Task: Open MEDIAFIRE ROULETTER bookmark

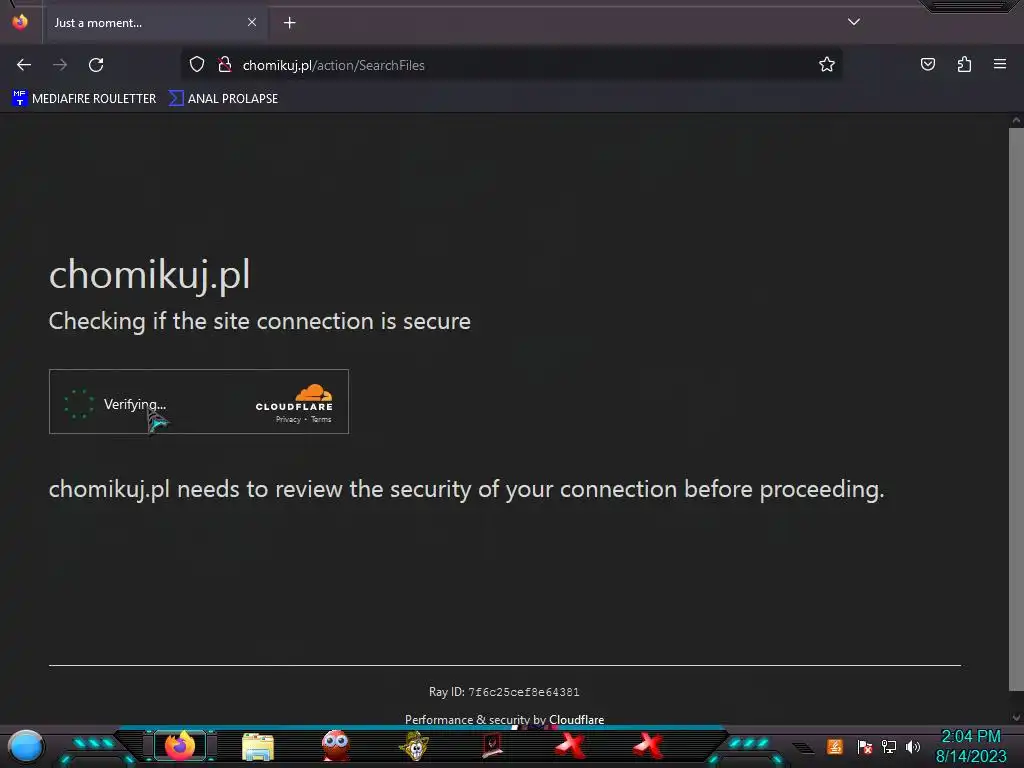Action: tap(84, 99)
